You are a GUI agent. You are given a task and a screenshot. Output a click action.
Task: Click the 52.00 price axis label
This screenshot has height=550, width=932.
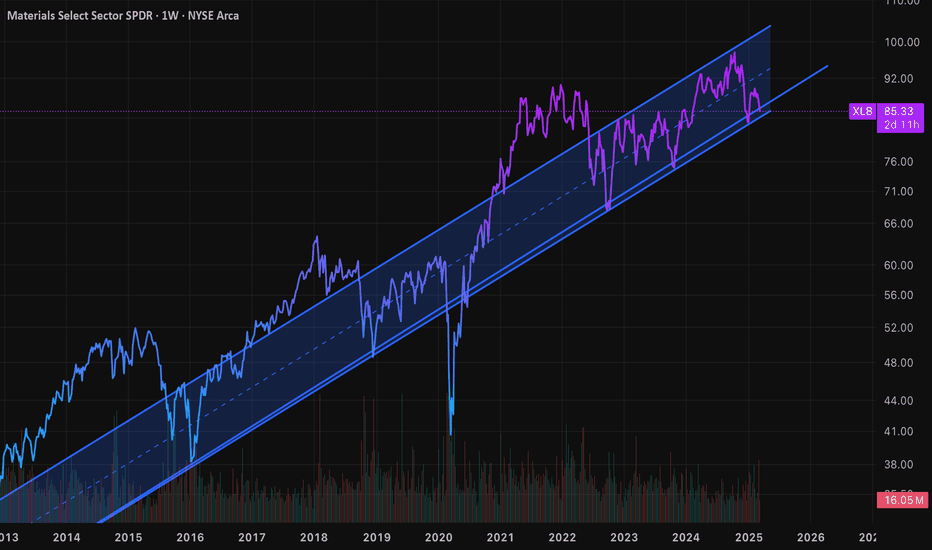(899, 328)
